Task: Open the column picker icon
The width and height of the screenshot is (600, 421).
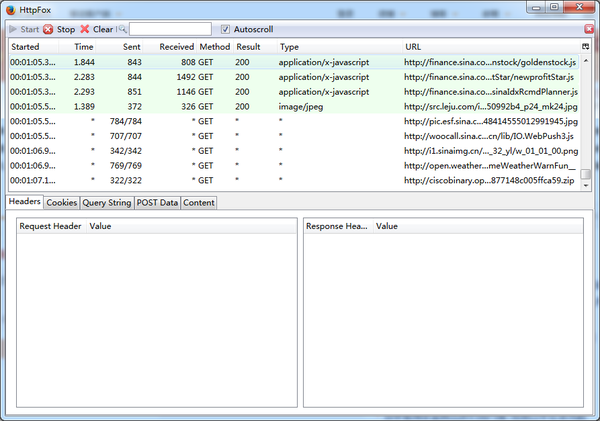Action: [587, 47]
